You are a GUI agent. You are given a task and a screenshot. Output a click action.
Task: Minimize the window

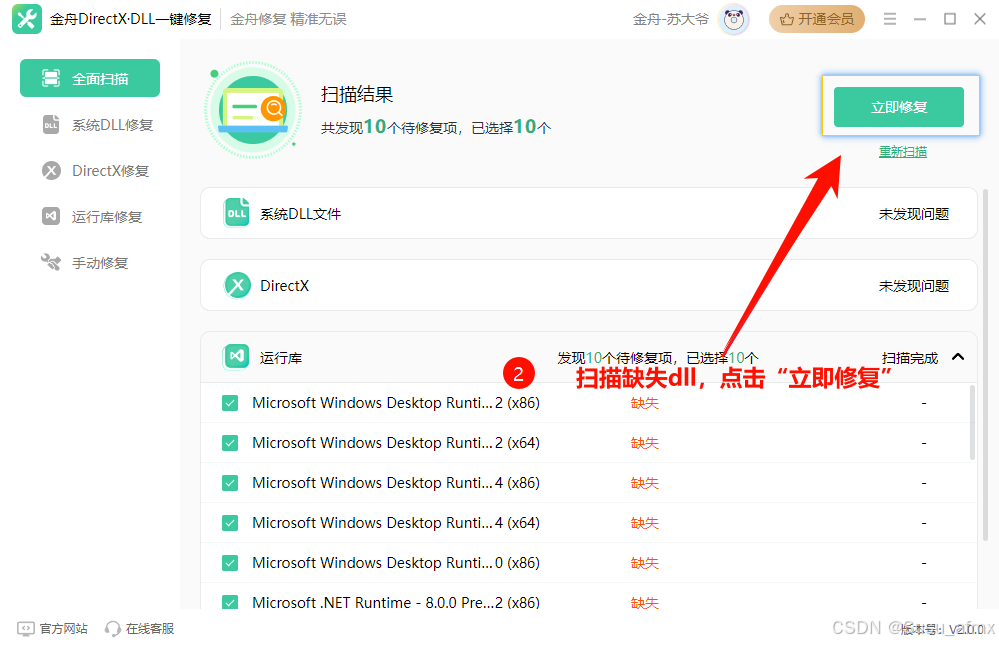tap(919, 19)
